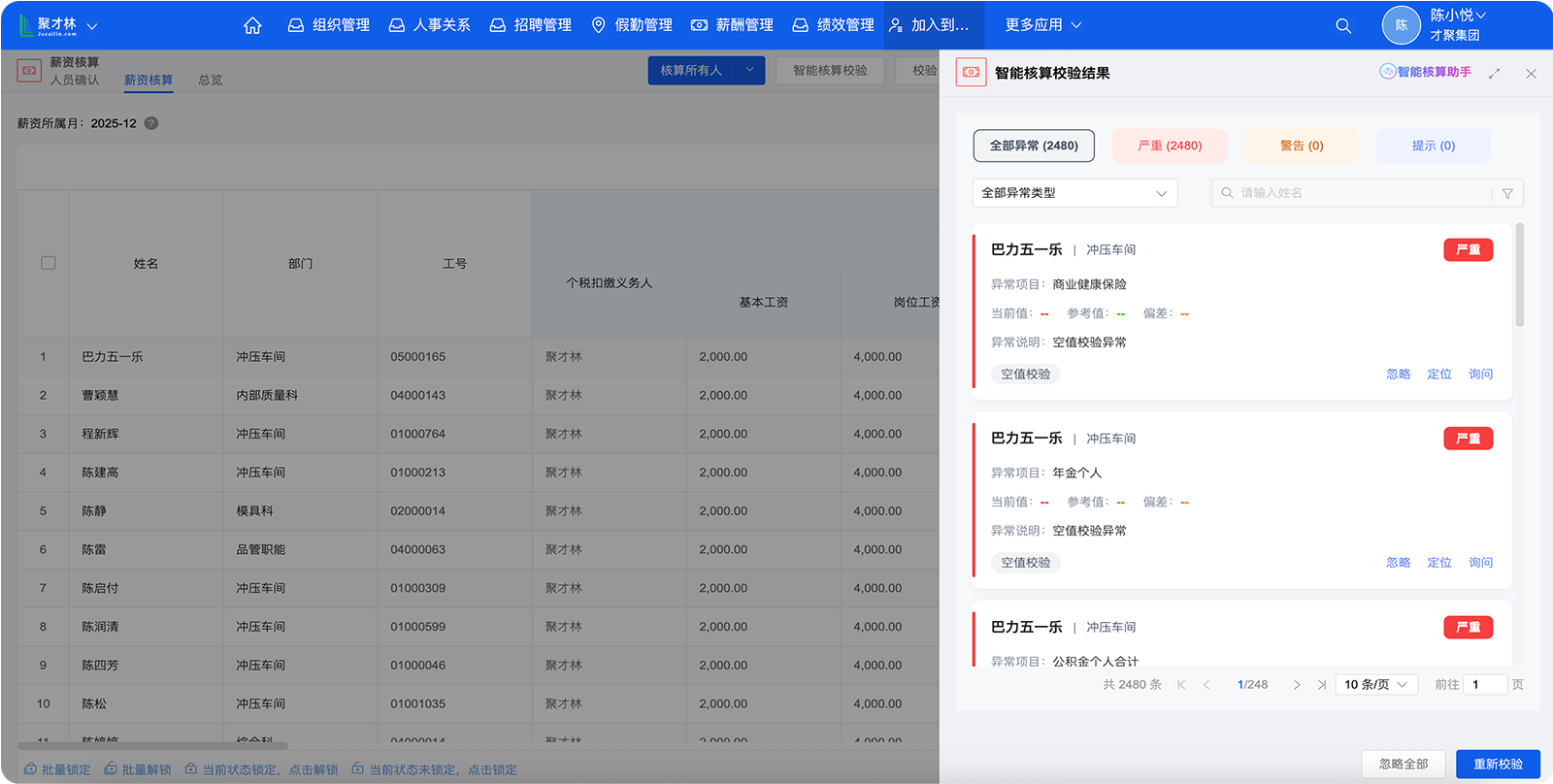Click employee name 曹颖慧 in the table
1553x784 pixels.
coord(101,395)
